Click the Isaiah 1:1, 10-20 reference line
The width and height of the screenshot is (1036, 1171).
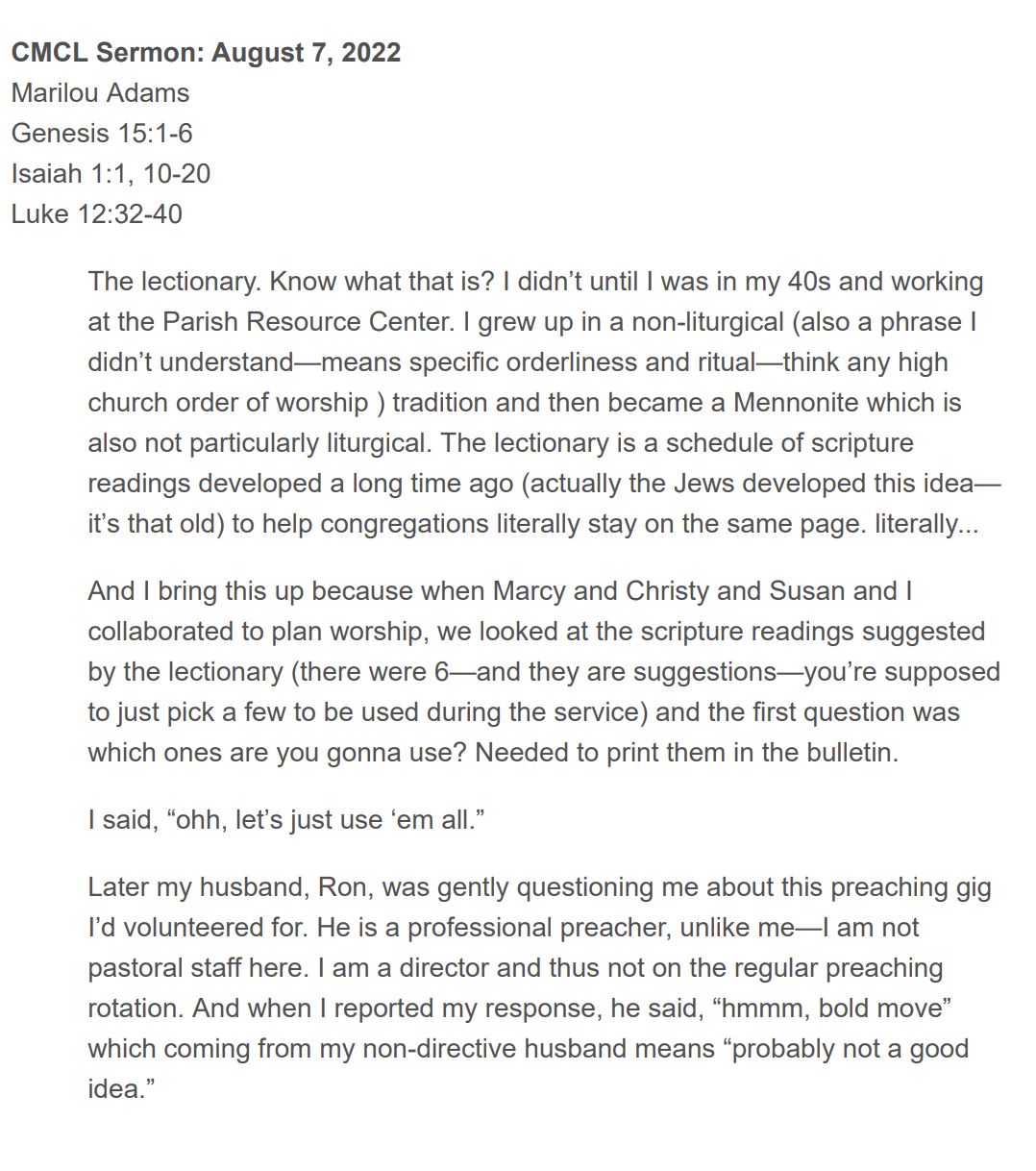click(111, 173)
